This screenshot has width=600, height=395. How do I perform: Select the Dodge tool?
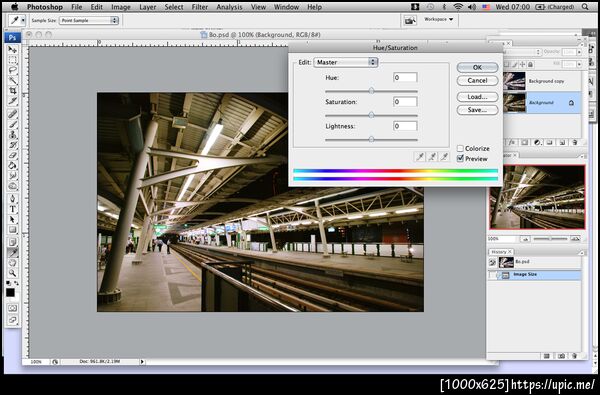(x=13, y=186)
